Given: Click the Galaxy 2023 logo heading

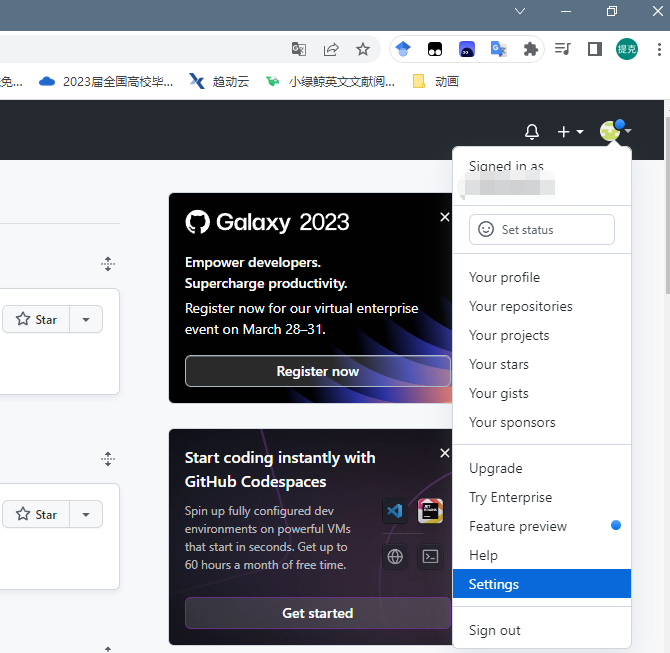Looking at the screenshot, I should (x=267, y=222).
